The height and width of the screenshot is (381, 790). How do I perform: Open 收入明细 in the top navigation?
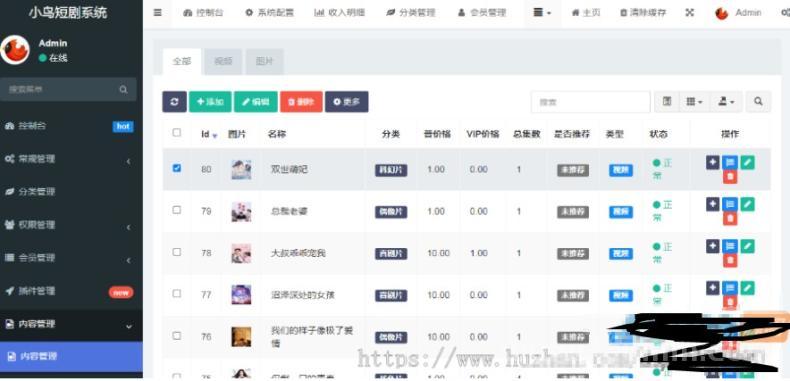click(339, 13)
